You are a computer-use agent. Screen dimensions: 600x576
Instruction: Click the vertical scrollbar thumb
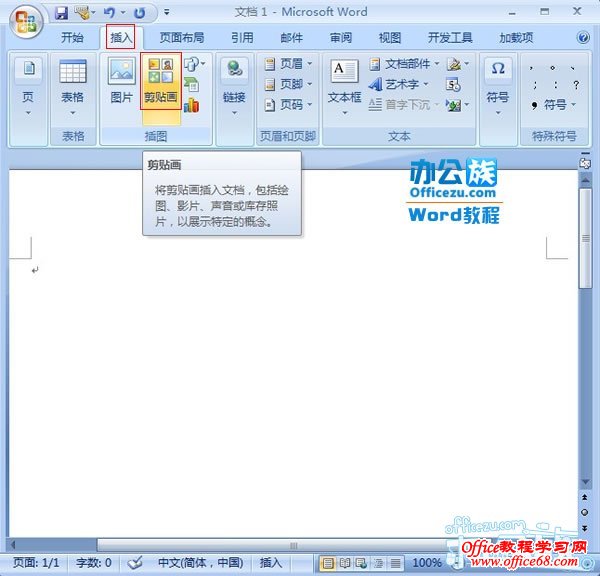pyautogui.click(x=585, y=238)
